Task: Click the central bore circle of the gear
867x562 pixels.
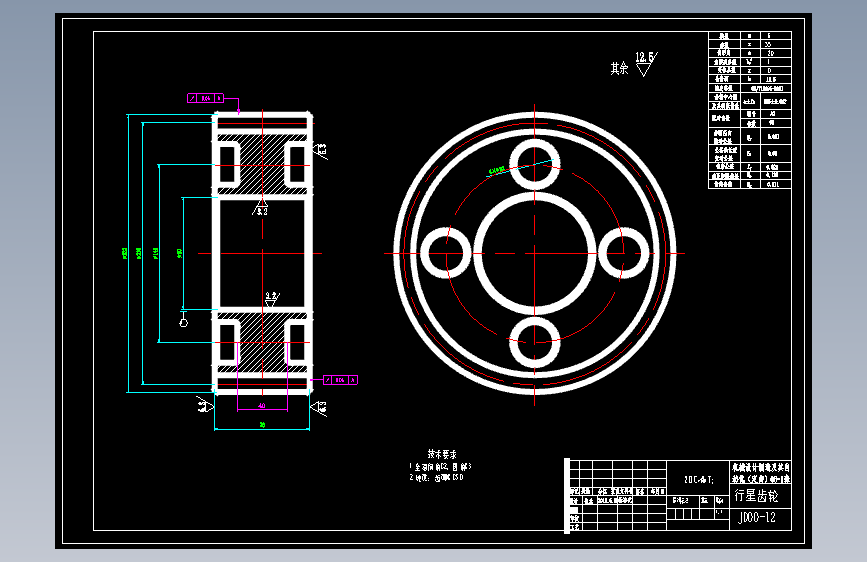Action: [534, 253]
